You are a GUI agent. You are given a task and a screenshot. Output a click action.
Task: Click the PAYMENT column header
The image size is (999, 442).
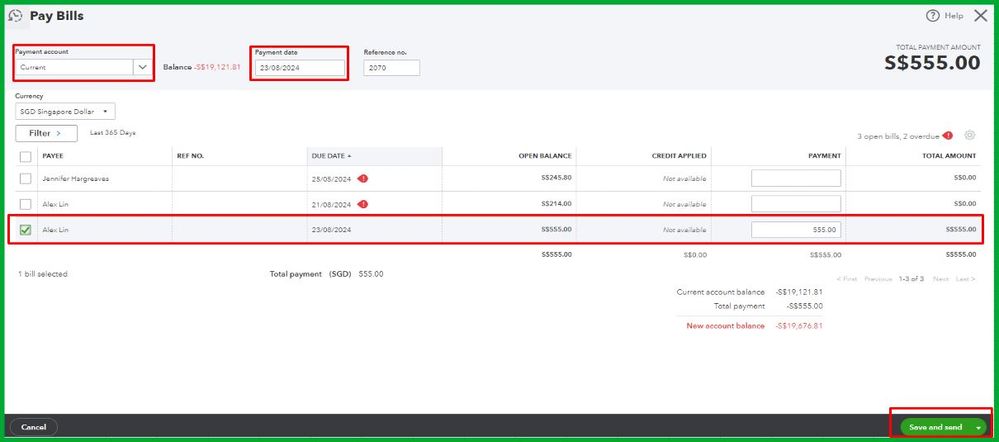click(x=825, y=156)
